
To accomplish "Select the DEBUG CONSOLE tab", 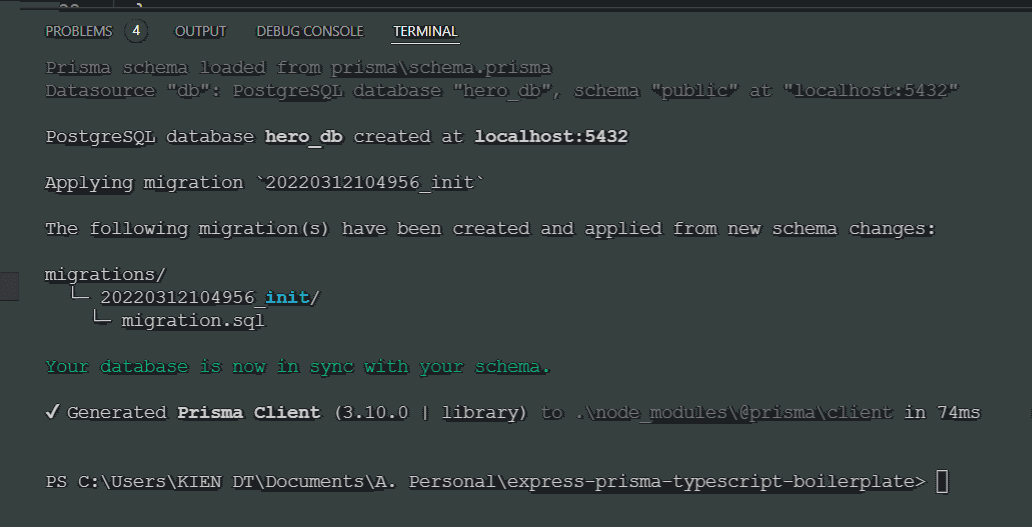I will point(310,32).
